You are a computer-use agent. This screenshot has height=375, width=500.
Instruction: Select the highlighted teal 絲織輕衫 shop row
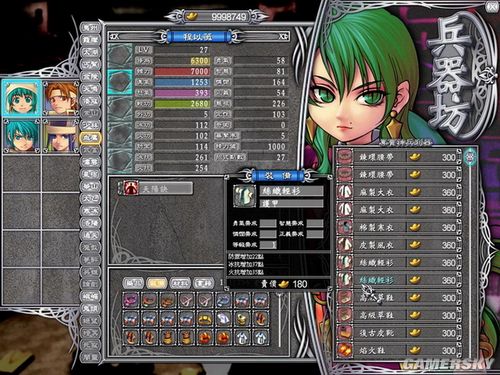click(398, 280)
